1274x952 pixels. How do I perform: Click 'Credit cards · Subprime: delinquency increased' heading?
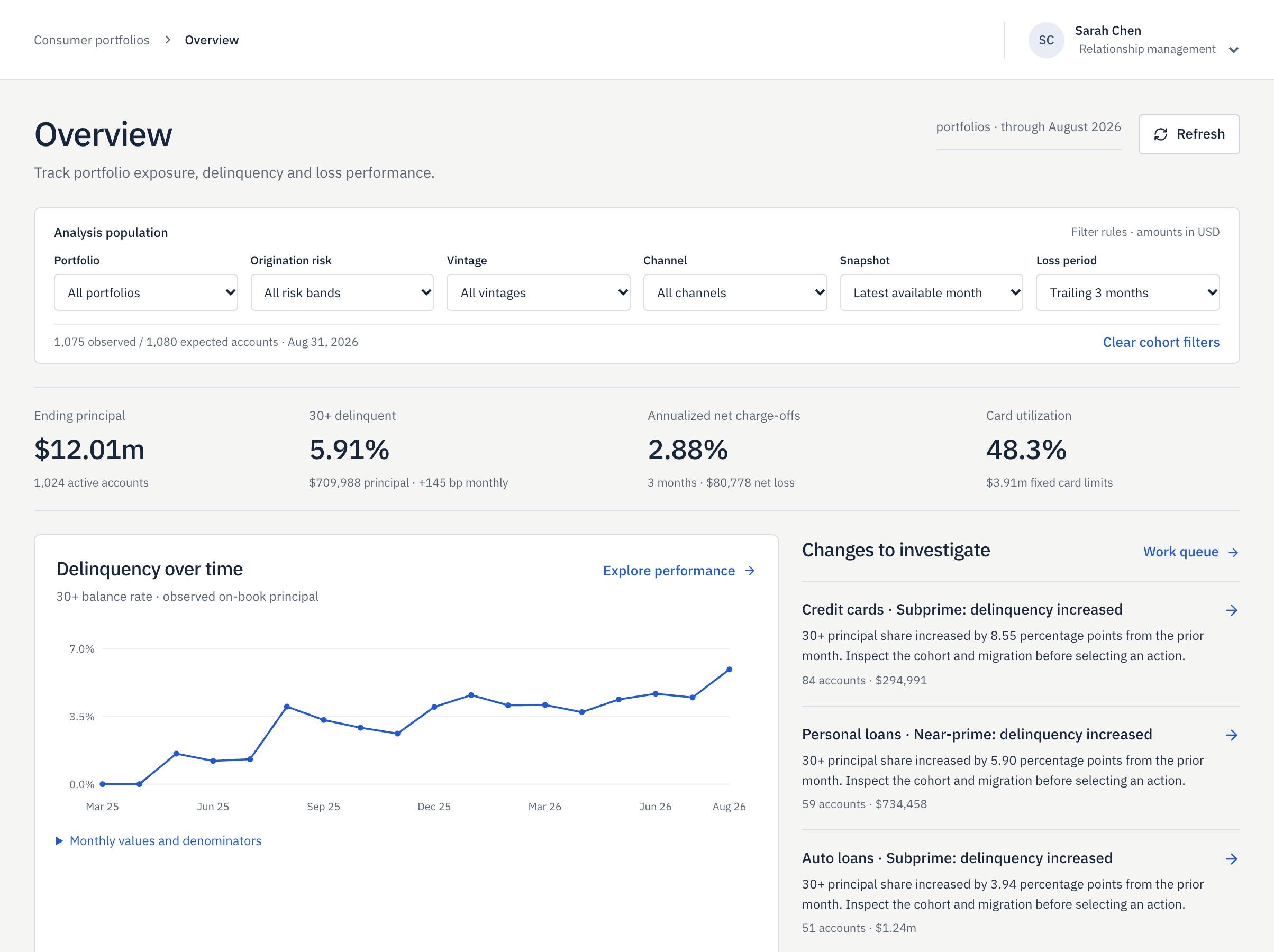tap(962, 609)
